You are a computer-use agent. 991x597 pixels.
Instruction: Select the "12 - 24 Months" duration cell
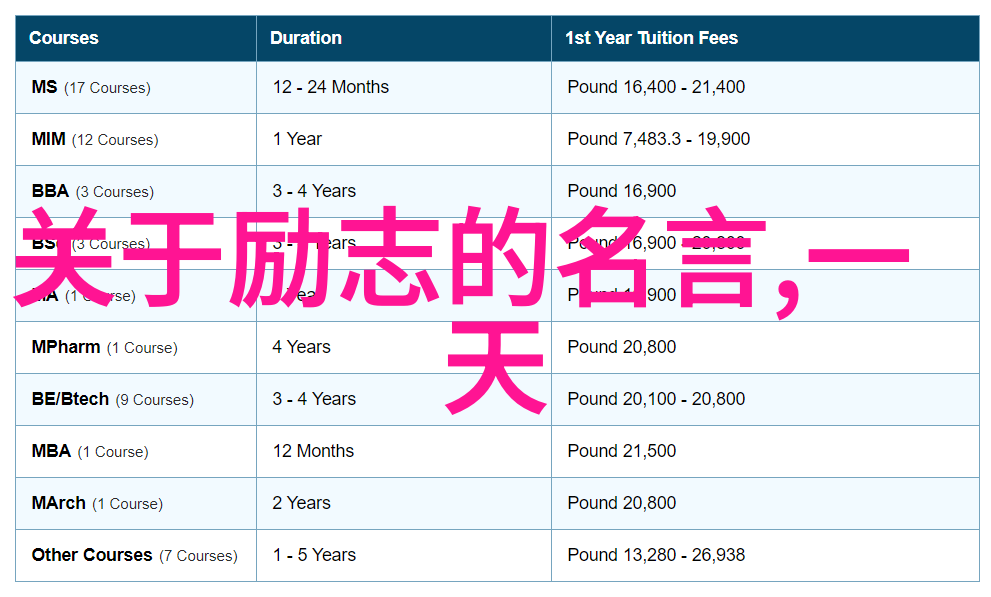pos(404,88)
